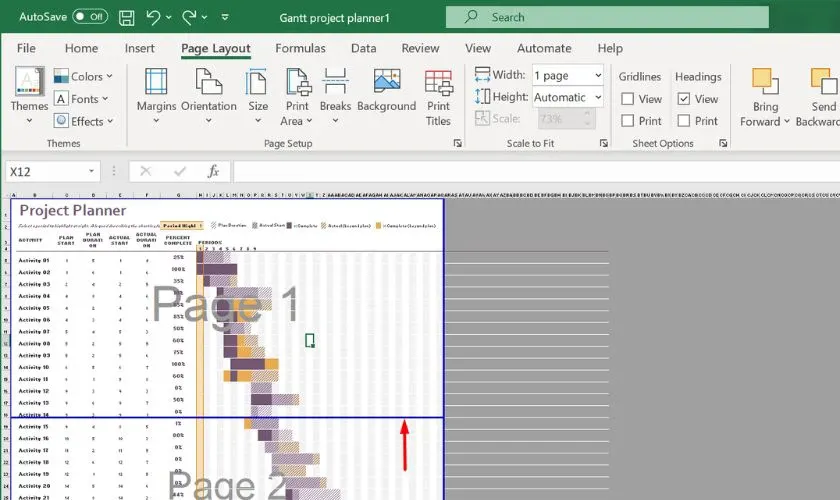Open the Margins options
The height and width of the screenshot is (500, 840).
pos(156,96)
